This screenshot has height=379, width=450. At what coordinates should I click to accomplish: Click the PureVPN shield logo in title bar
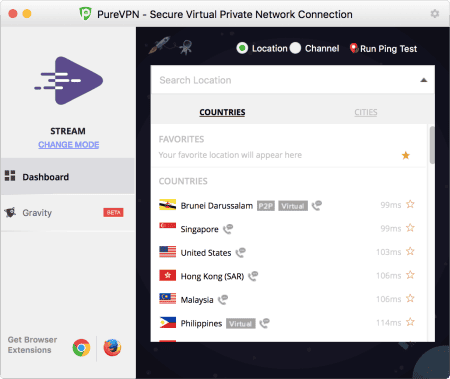click(x=85, y=14)
